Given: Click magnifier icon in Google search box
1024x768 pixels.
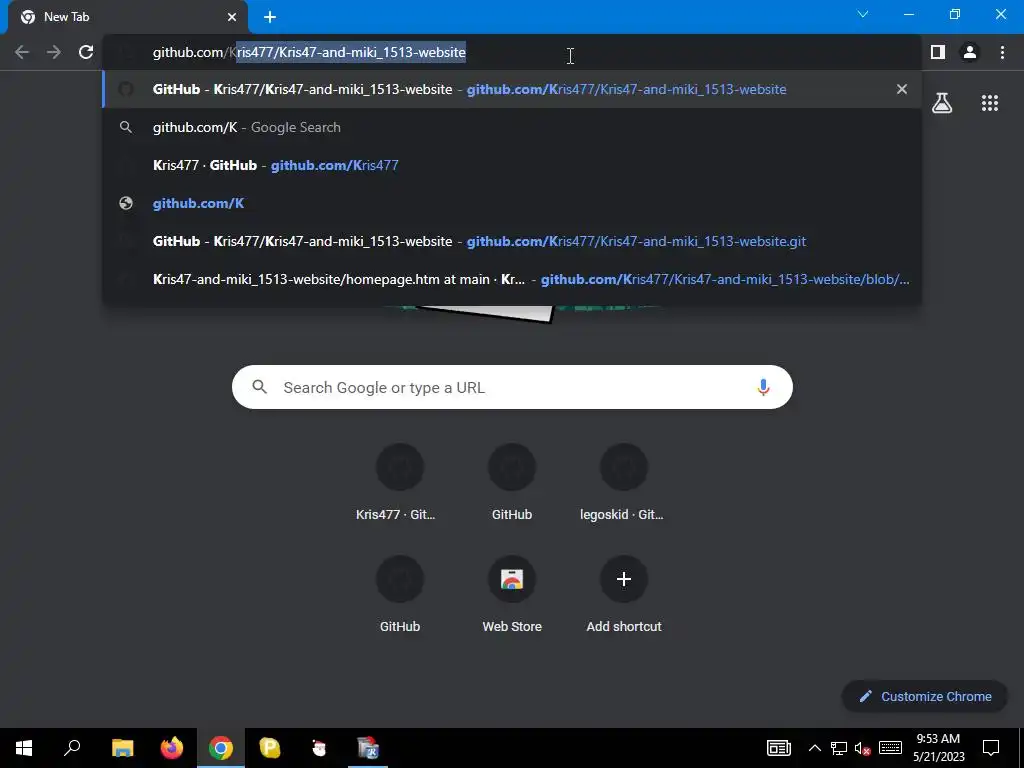Looking at the screenshot, I should (259, 387).
